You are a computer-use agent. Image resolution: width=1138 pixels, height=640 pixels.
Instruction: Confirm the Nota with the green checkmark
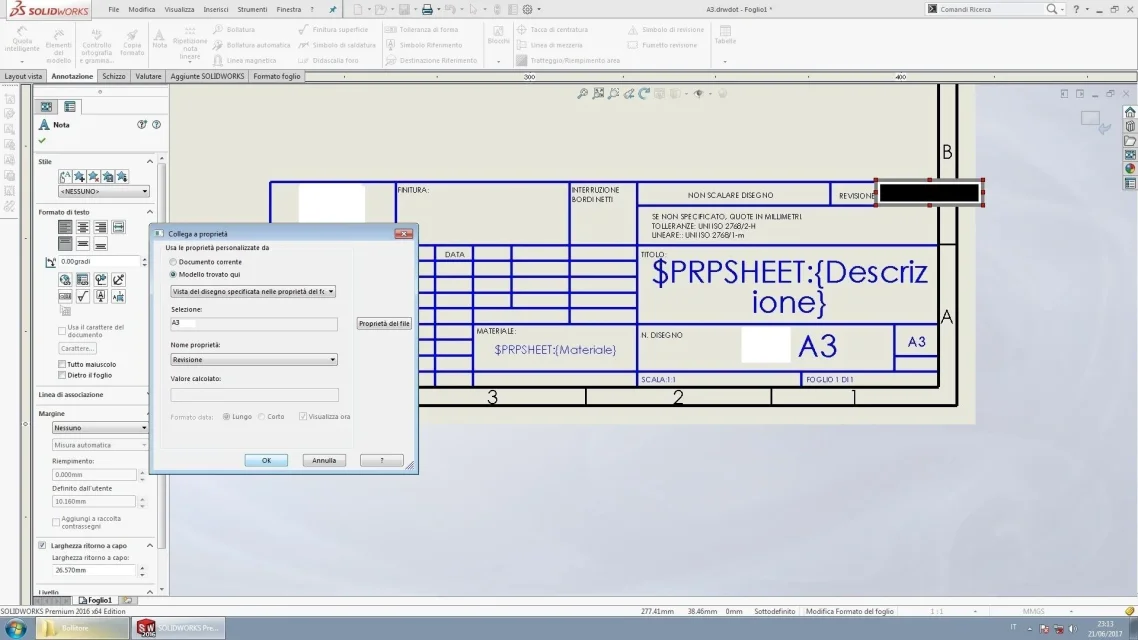(42, 140)
